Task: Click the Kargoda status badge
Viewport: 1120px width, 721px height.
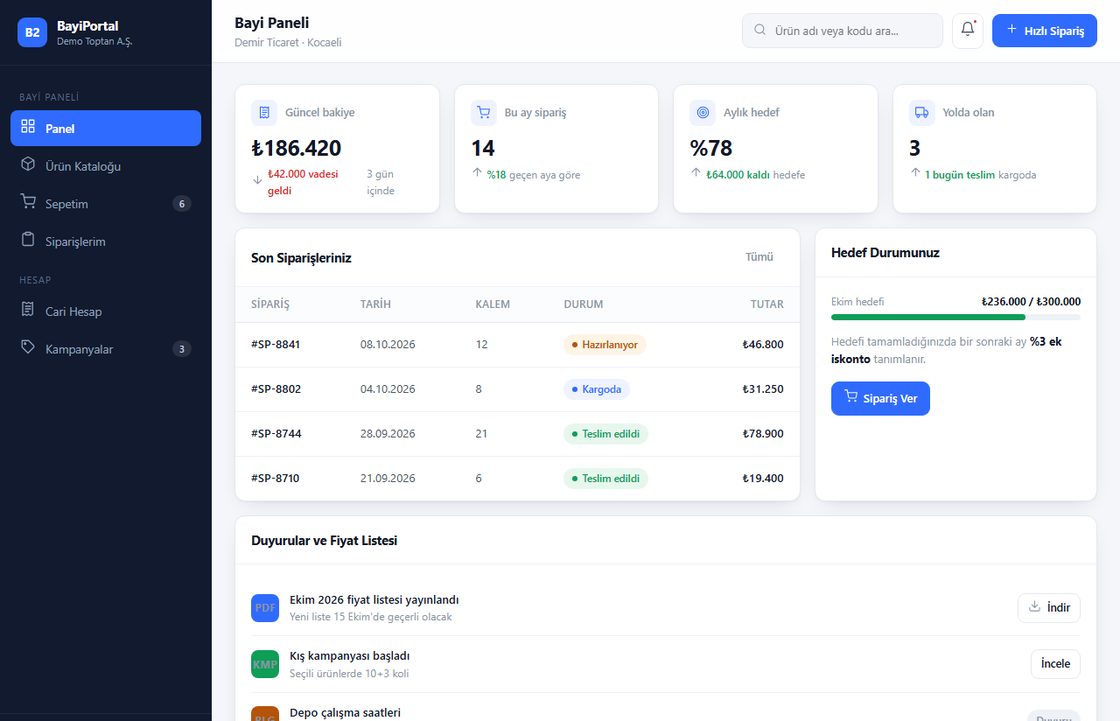Action: tap(596, 389)
